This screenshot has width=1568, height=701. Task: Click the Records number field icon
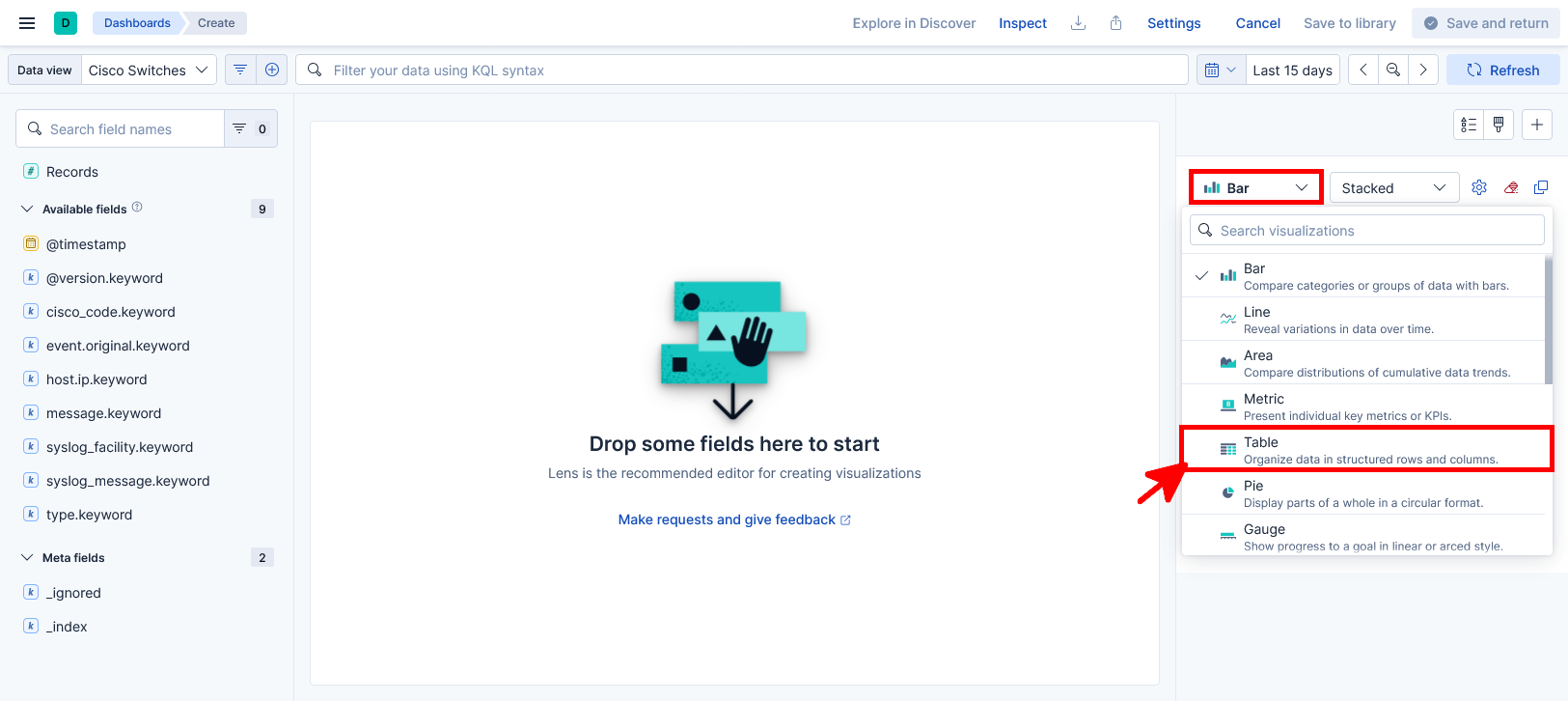31,171
